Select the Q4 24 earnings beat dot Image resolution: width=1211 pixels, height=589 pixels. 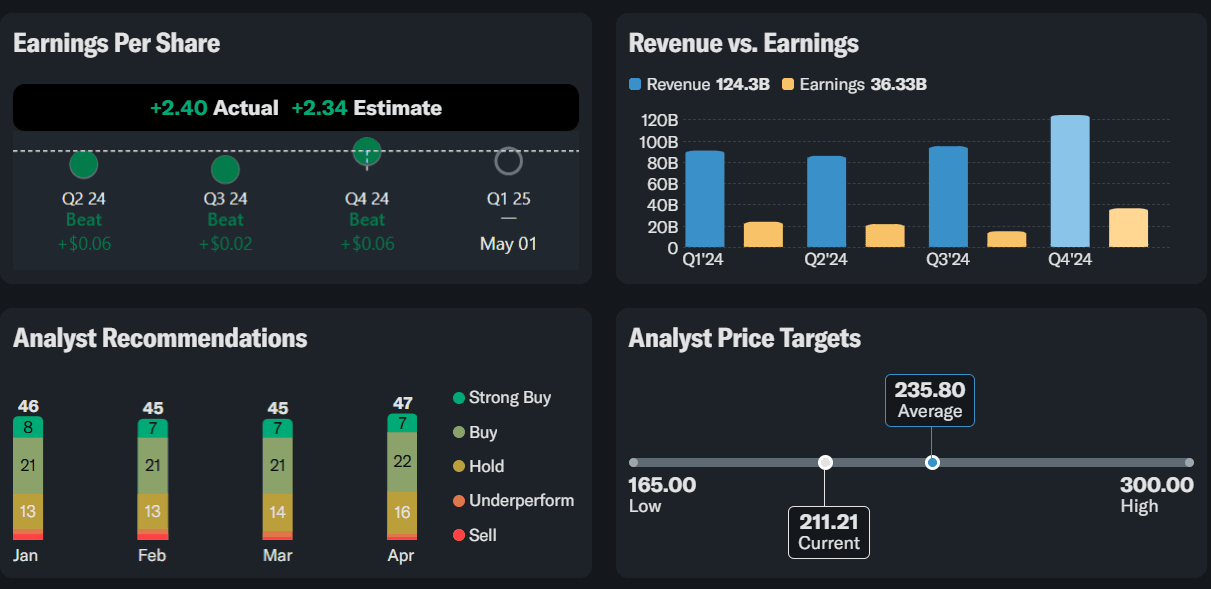click(x=367, y=151)
